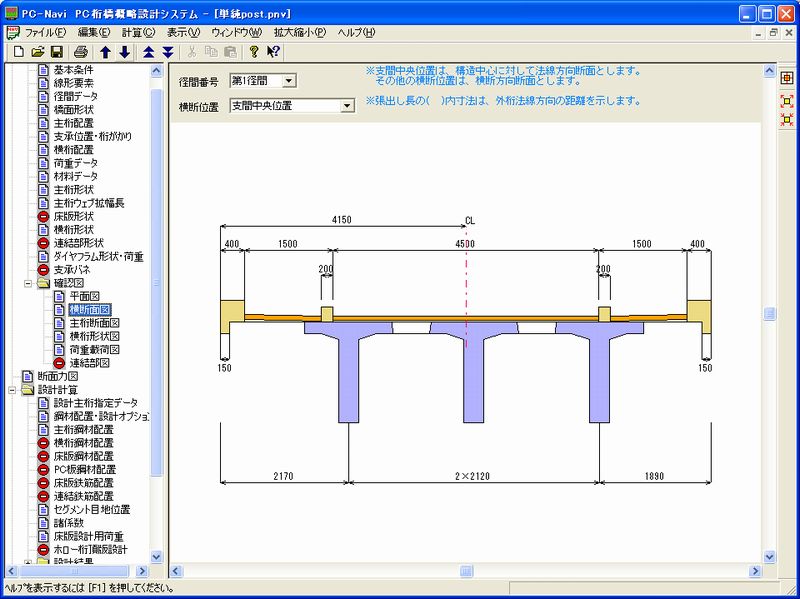Click the double down arrow toolbar icon

167,51
